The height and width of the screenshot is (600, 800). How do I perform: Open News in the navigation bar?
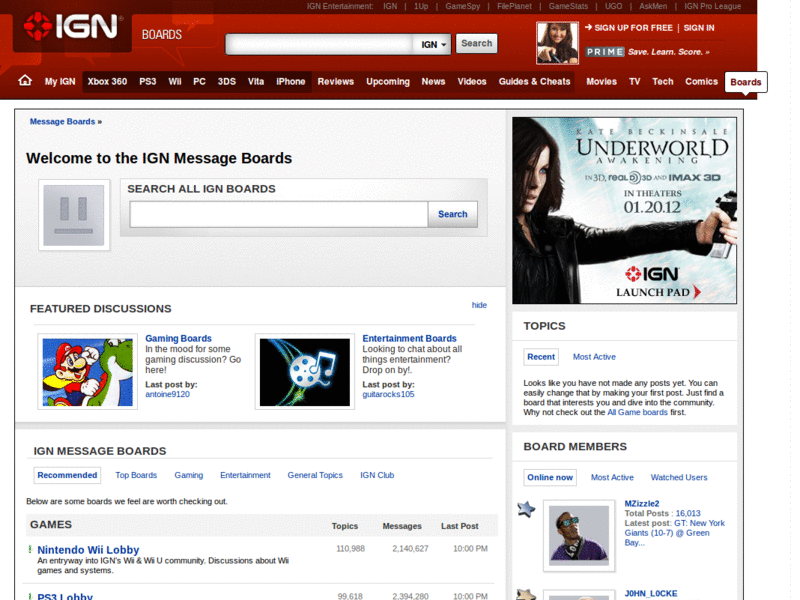click(x=433, y=82)
